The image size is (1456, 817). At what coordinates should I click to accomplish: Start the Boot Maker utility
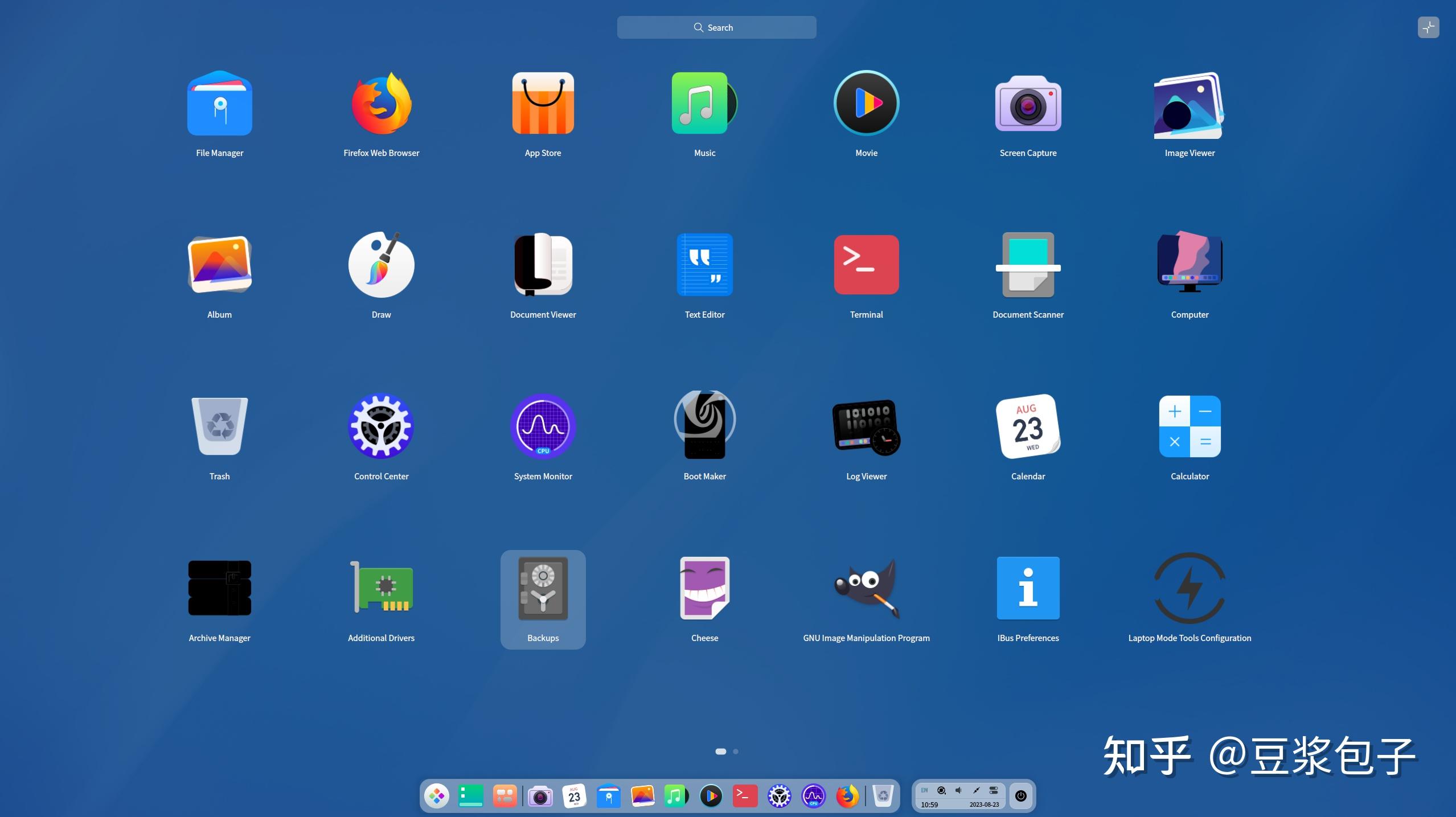click(704, 426)
